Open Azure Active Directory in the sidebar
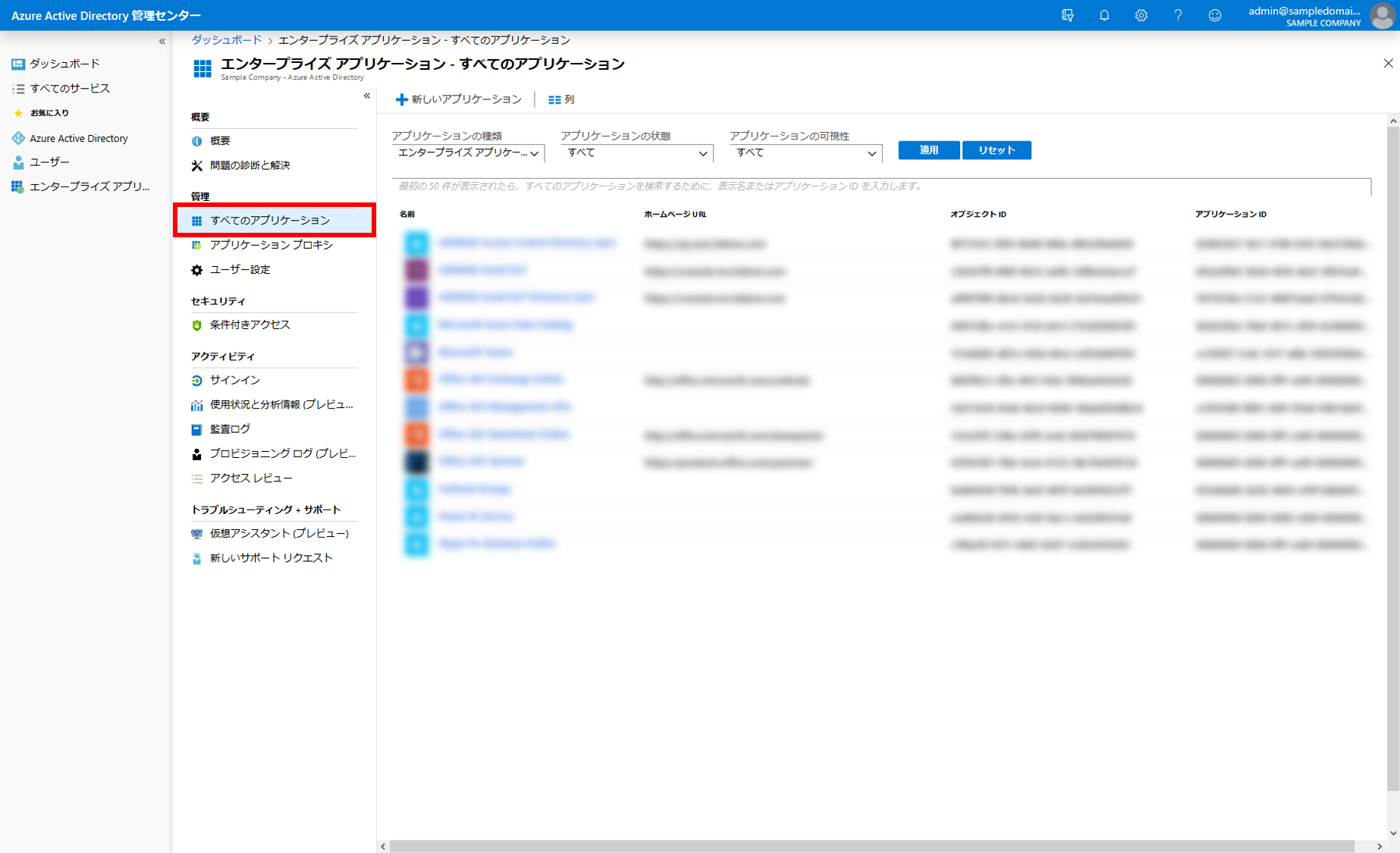The width and height of the screenshot is (1400, 853). (x=70, y=138)
